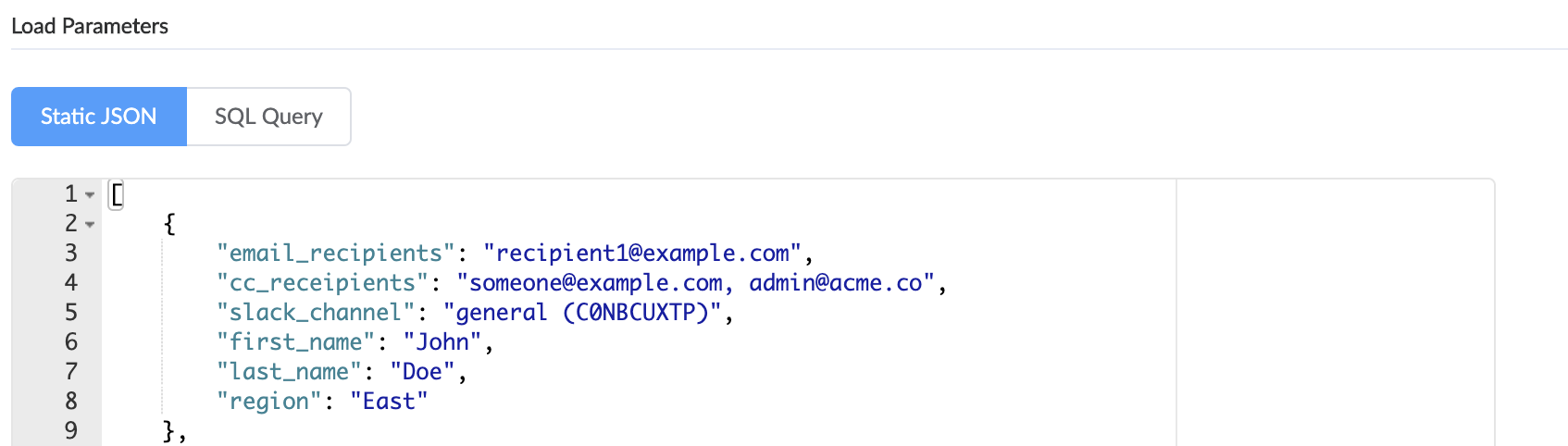Click the "Doe" value
This screenshot has width=1568, height=446.
(422, 371)
